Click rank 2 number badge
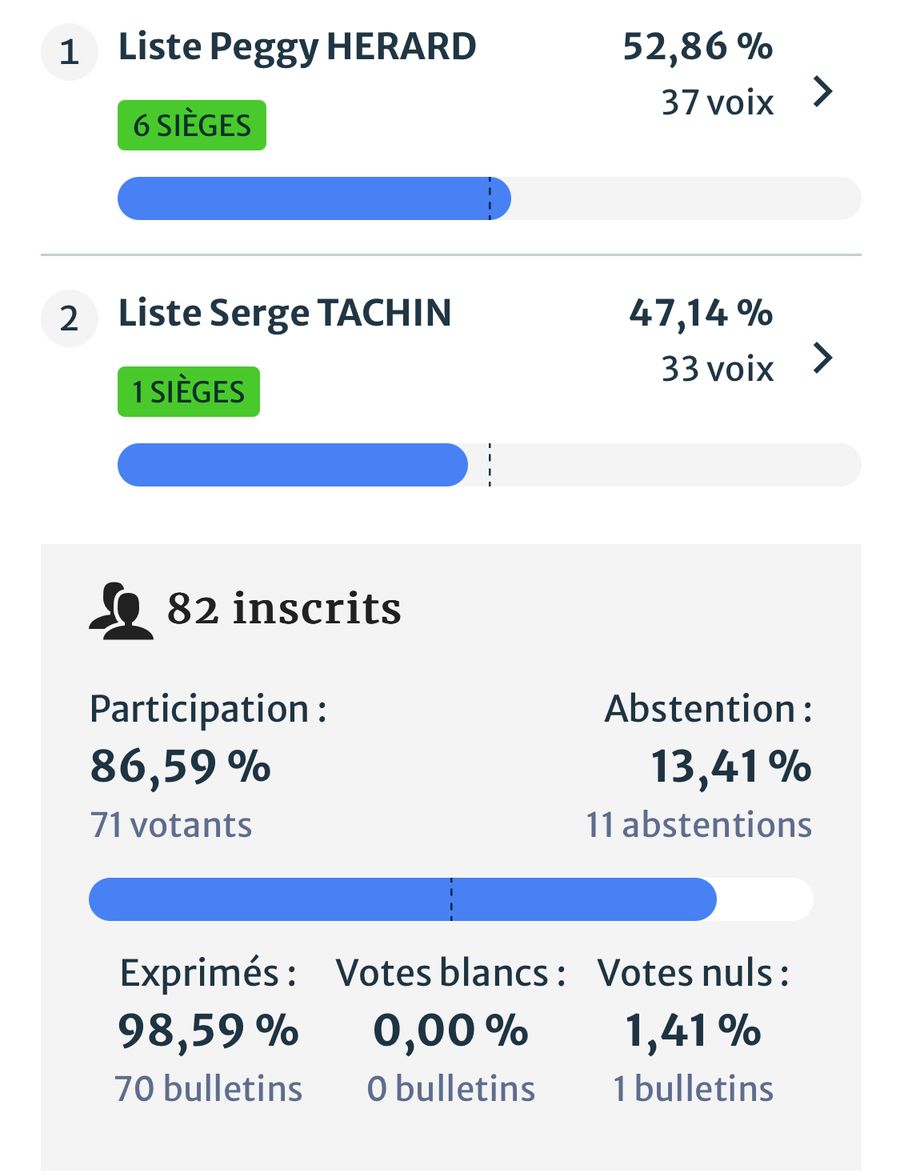 68,319
